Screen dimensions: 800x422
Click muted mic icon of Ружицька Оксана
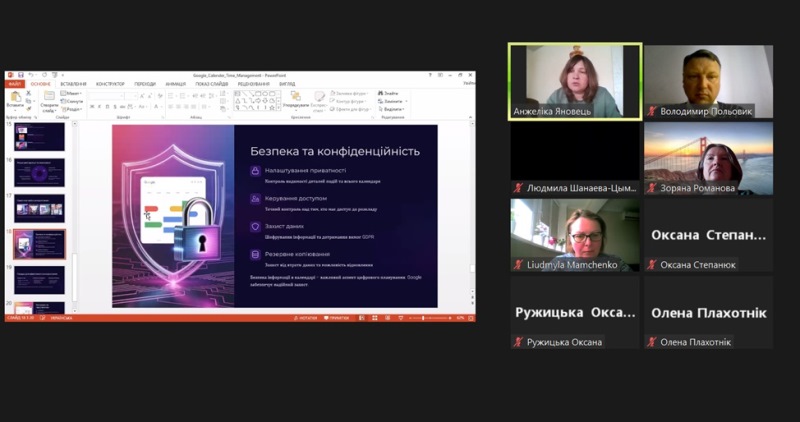tap(518, 342)
